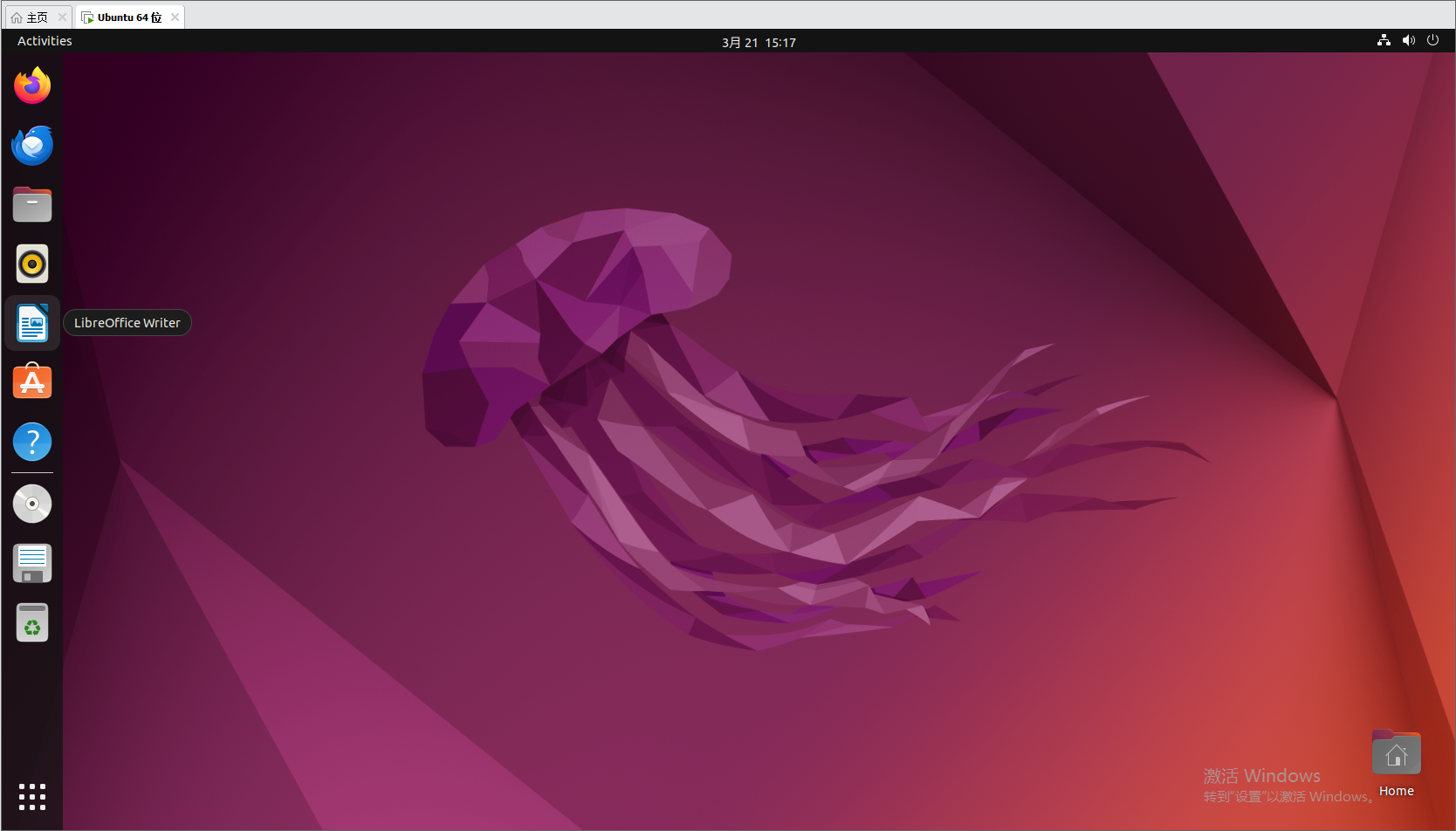Open the Trash bin
Image resolution: width=1456 pixels, height=831 pixels.
(x=32, y=622)
